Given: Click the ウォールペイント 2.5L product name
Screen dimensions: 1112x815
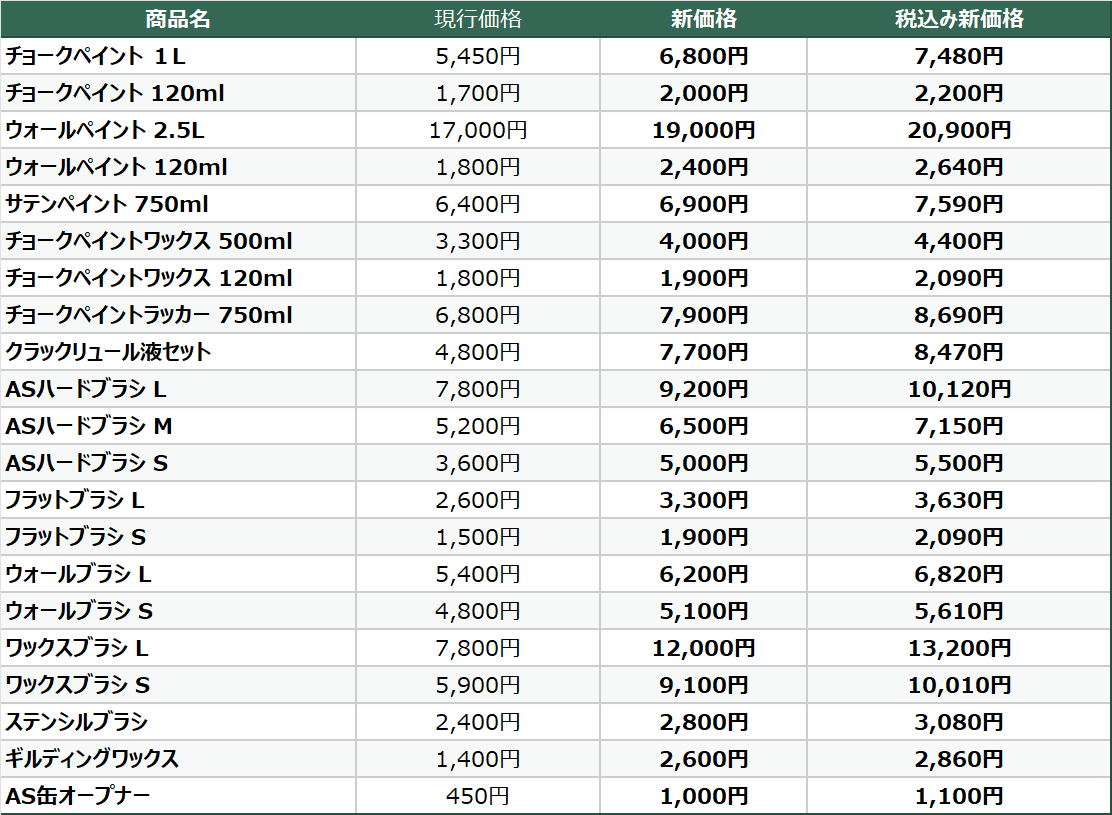Looking at the screenshot, I should pyautogui.click(x=105, y=130).
